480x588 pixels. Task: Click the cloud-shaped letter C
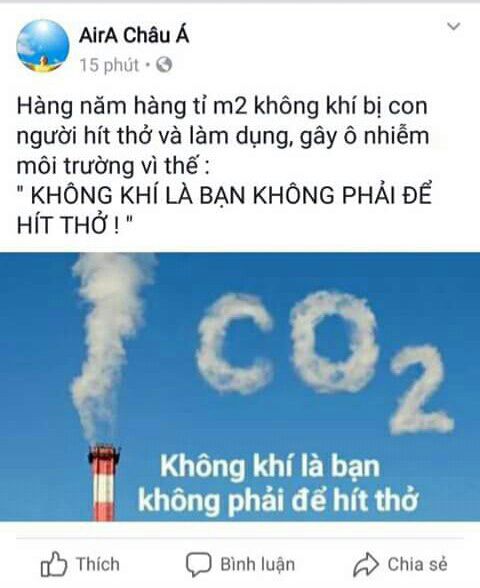(x=233, y=343)
